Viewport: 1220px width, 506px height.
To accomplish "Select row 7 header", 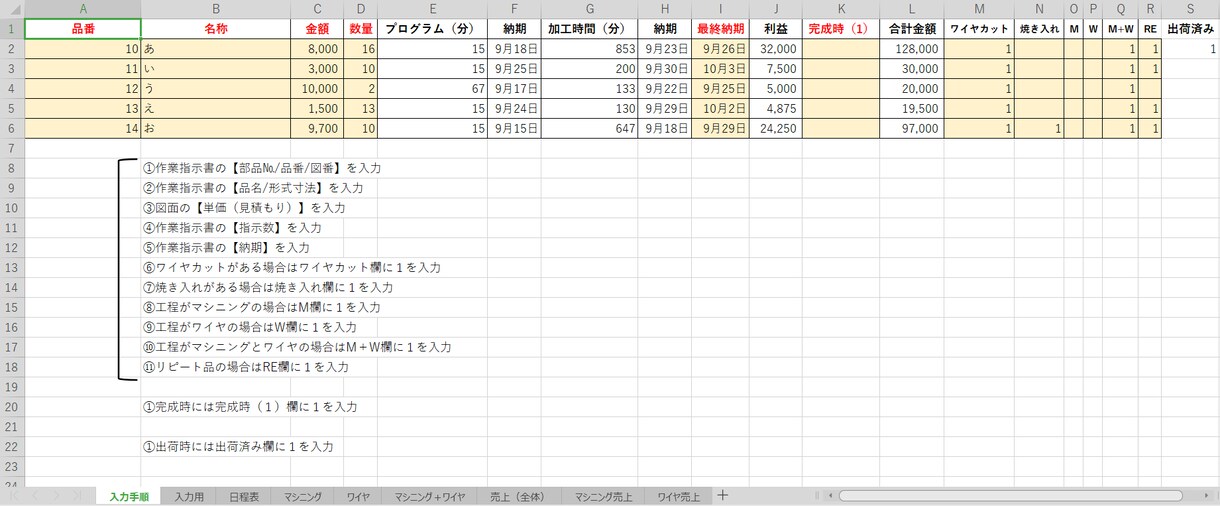I will 11,148.
